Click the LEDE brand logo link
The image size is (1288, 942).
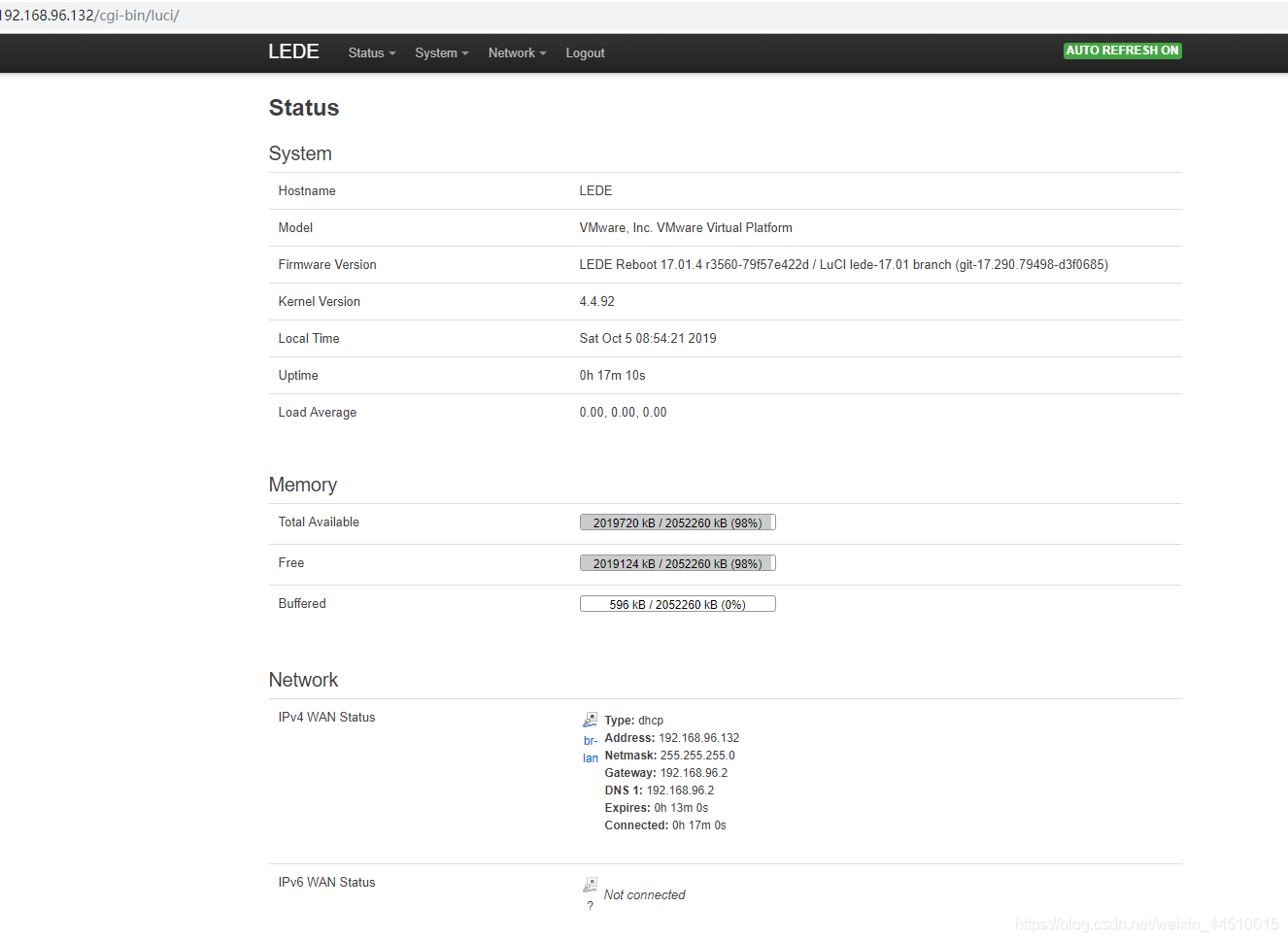[293, 51]
